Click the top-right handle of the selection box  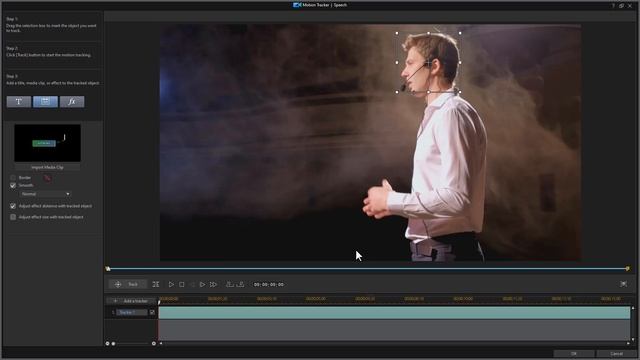(460, 33)
